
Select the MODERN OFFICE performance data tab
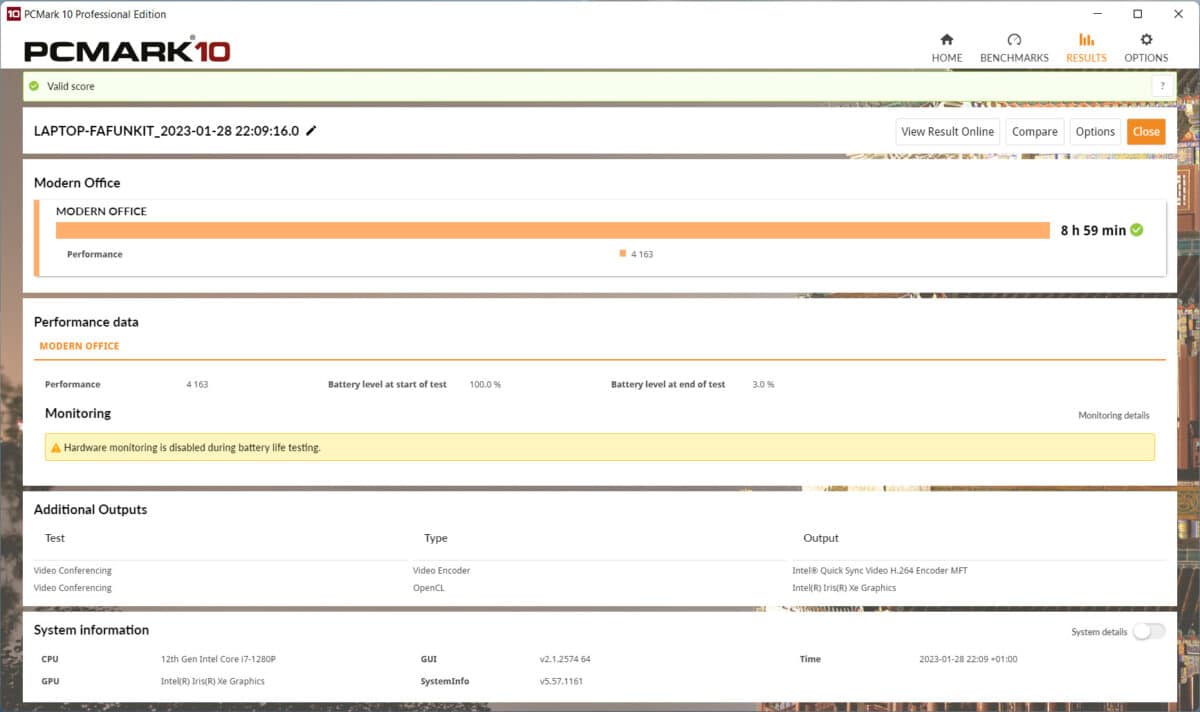[79, 346]
